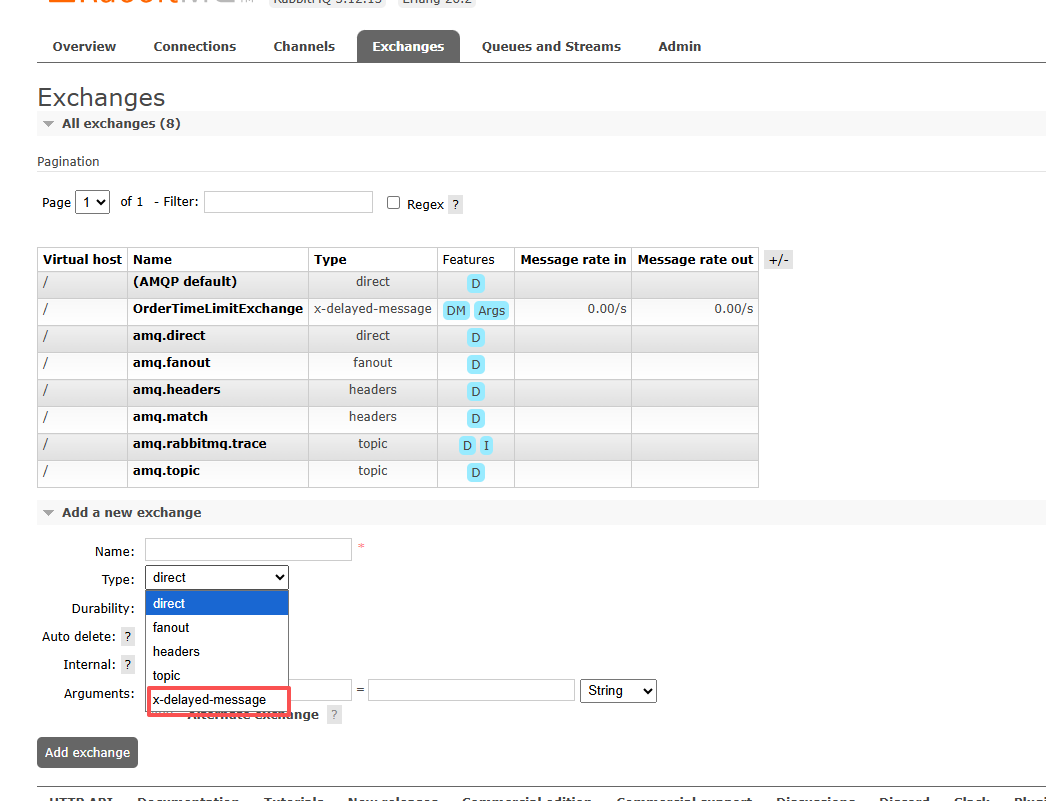Viewport: 1046px width, 801px height.
Task: Open Queues and Streams tab
Action: 551,47
